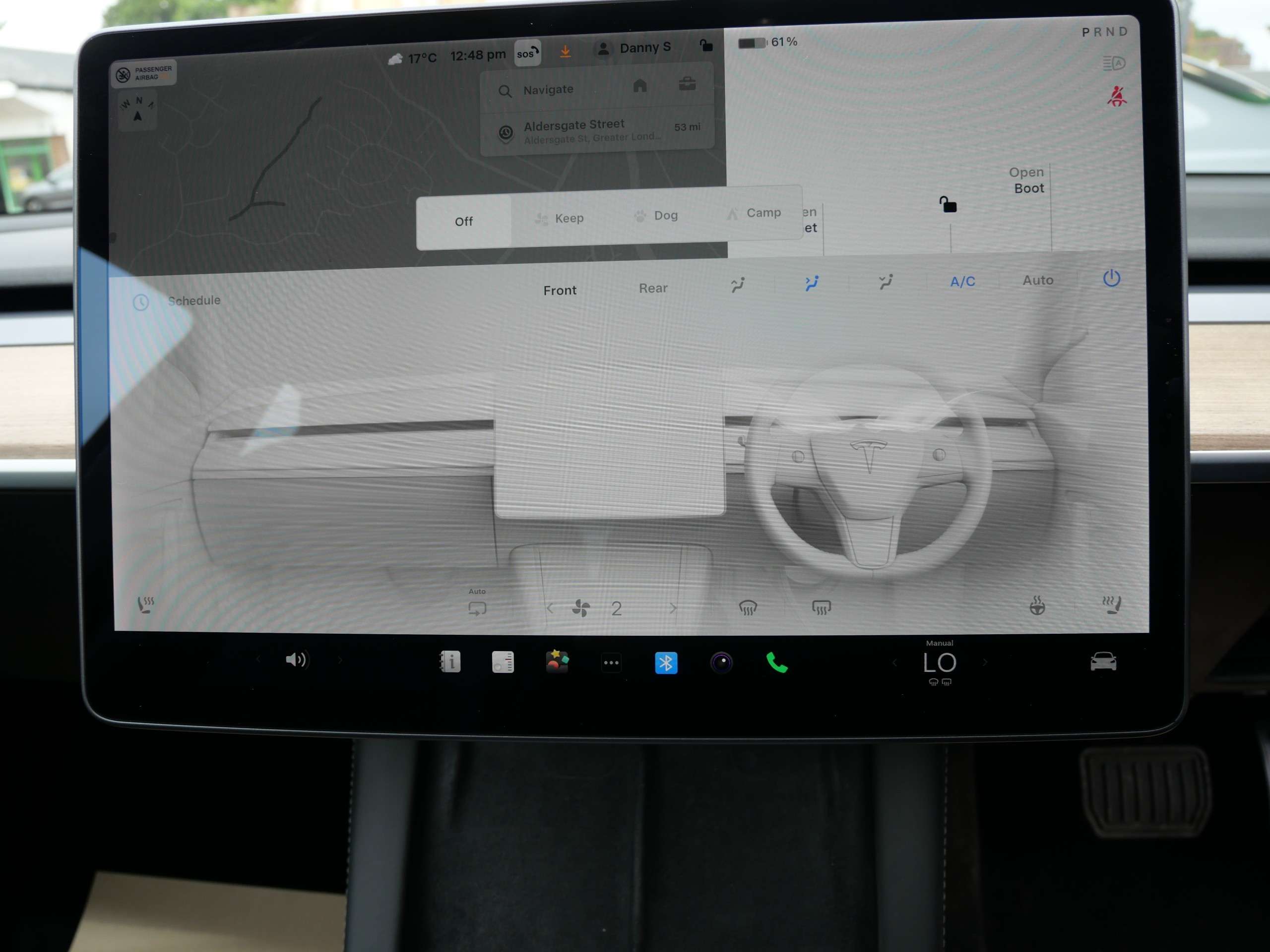The image size is (1270, 952).
Task: Toggle front windshield defrost
Action: pyautogui.click(x=748, y=607)
